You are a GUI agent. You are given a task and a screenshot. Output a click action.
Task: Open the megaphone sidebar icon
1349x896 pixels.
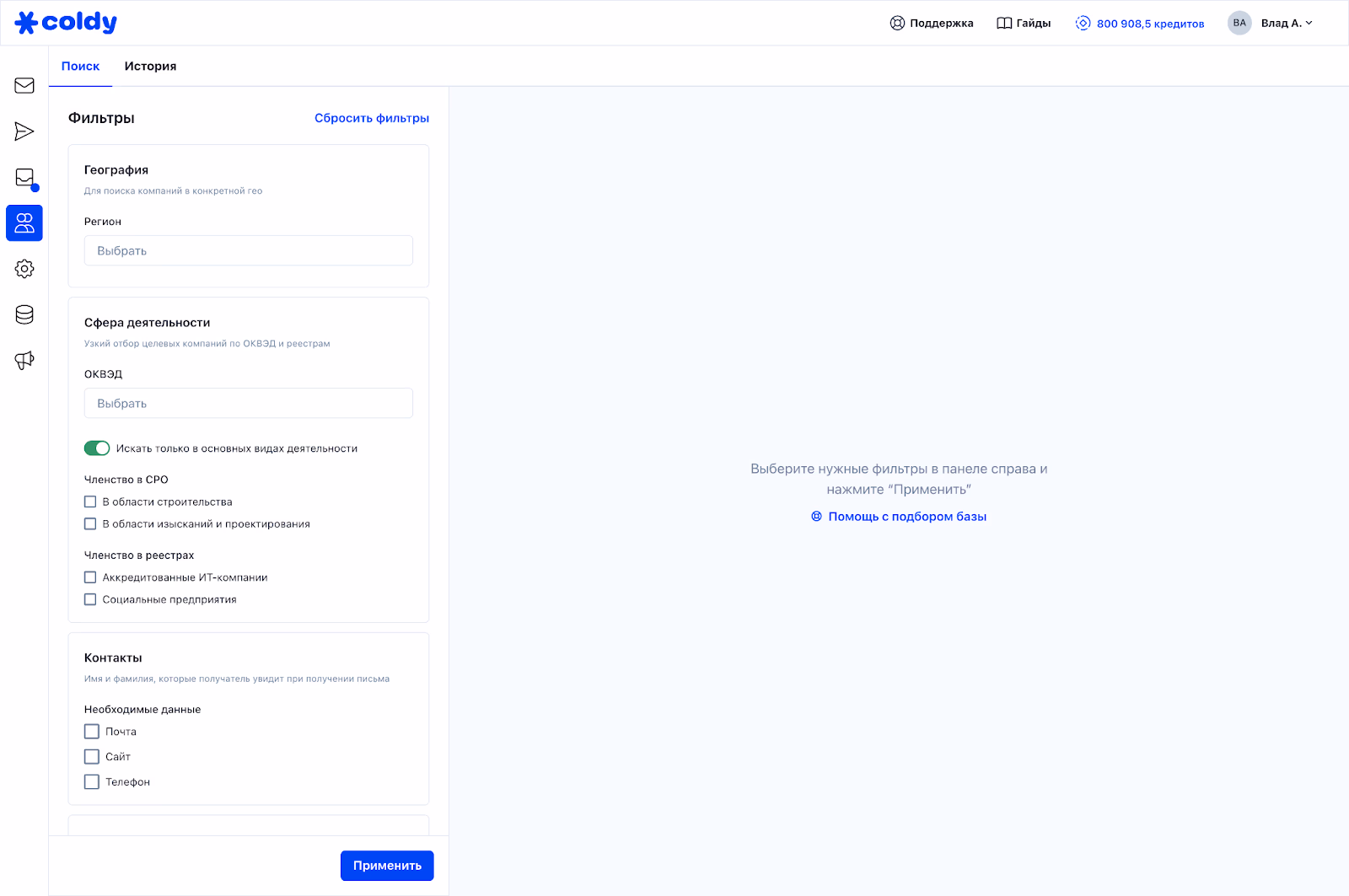tap(24, 361)
